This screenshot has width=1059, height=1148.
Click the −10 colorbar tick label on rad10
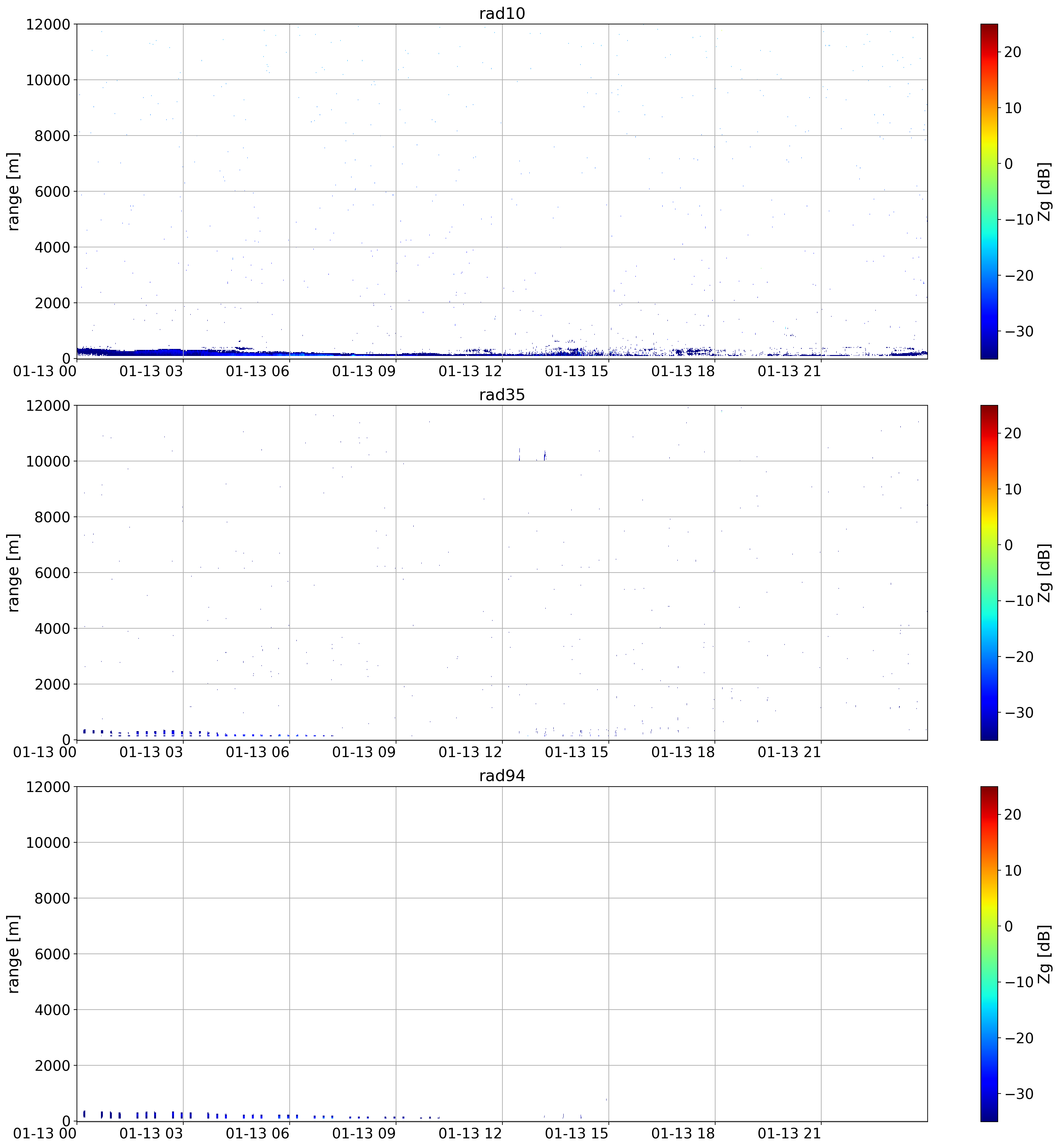[x=1019, y=219]
